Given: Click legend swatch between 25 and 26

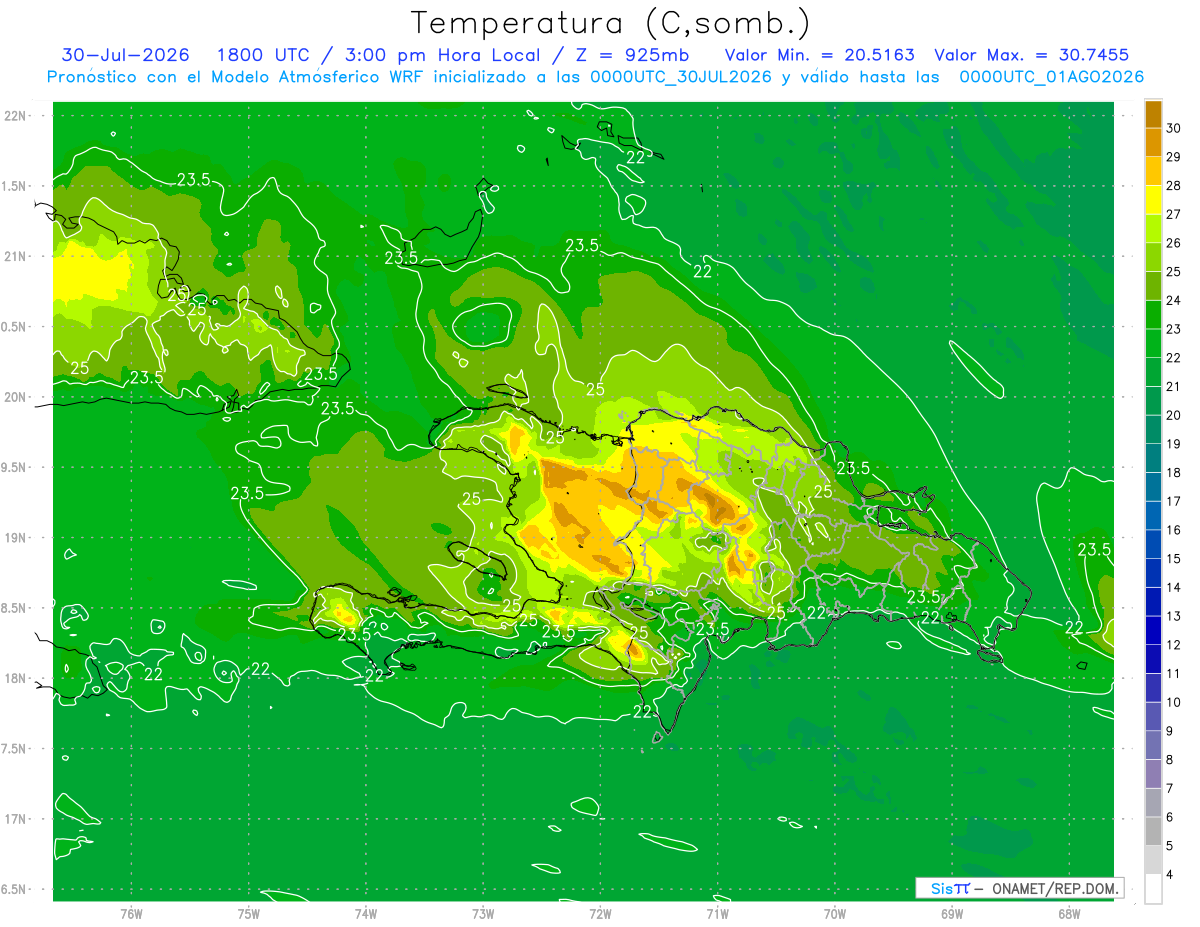Looking at the screenshot, I should [1153, 257].
